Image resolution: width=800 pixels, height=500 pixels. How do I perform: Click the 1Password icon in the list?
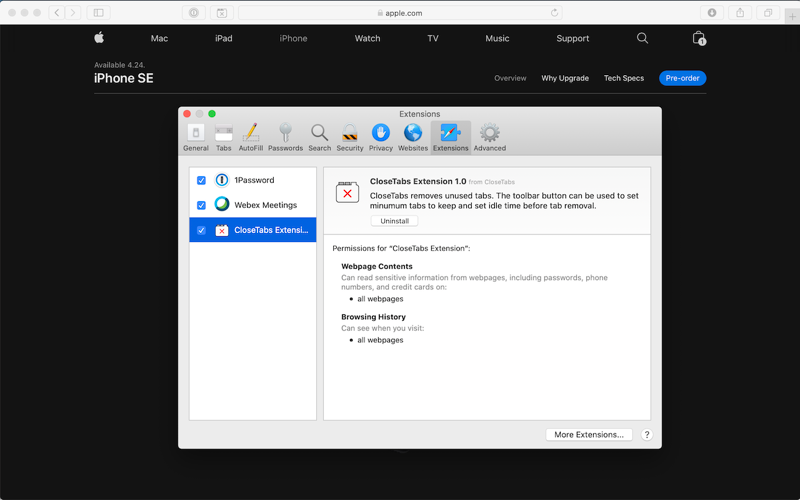pos(221,180)
